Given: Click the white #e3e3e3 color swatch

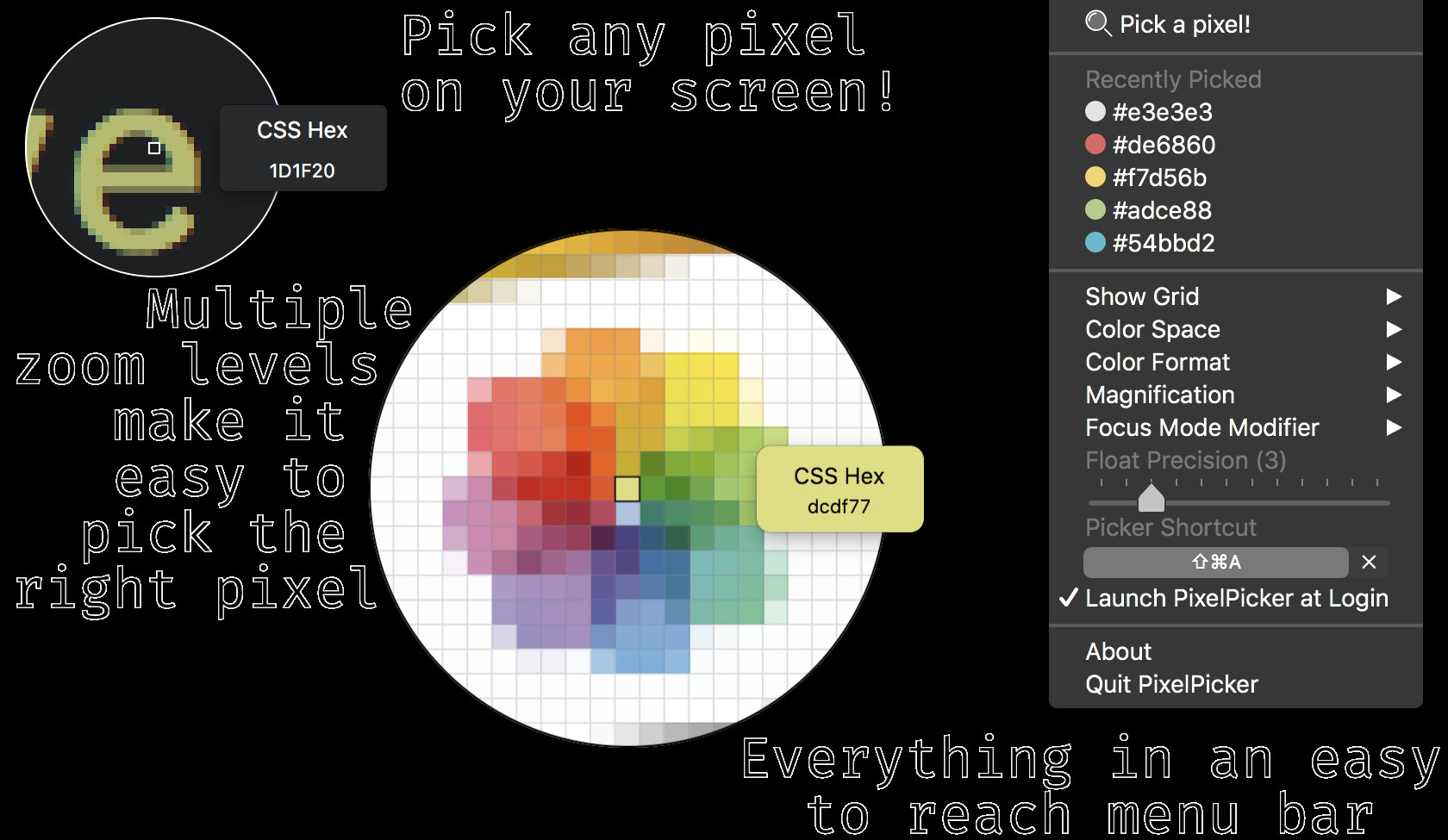Looking at the screenshot, I should click(1095, 112).
